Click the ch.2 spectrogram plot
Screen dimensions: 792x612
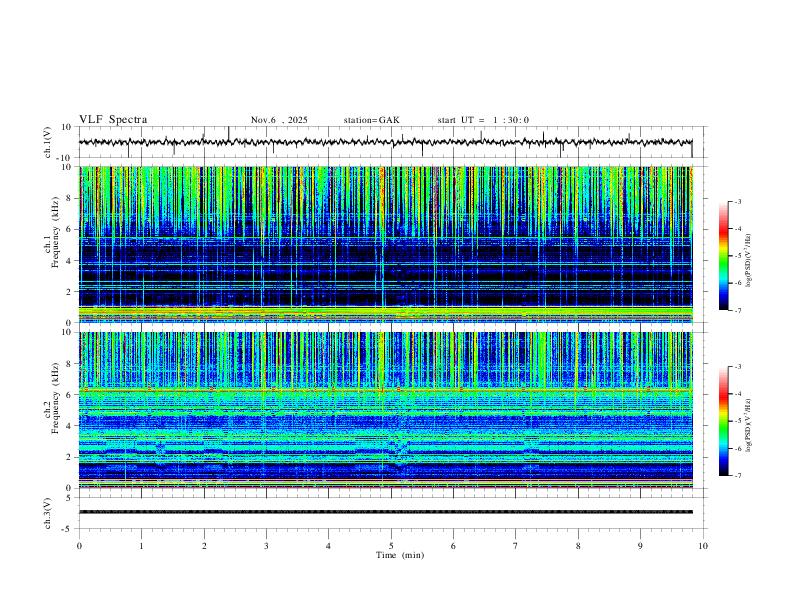point(386,410)
